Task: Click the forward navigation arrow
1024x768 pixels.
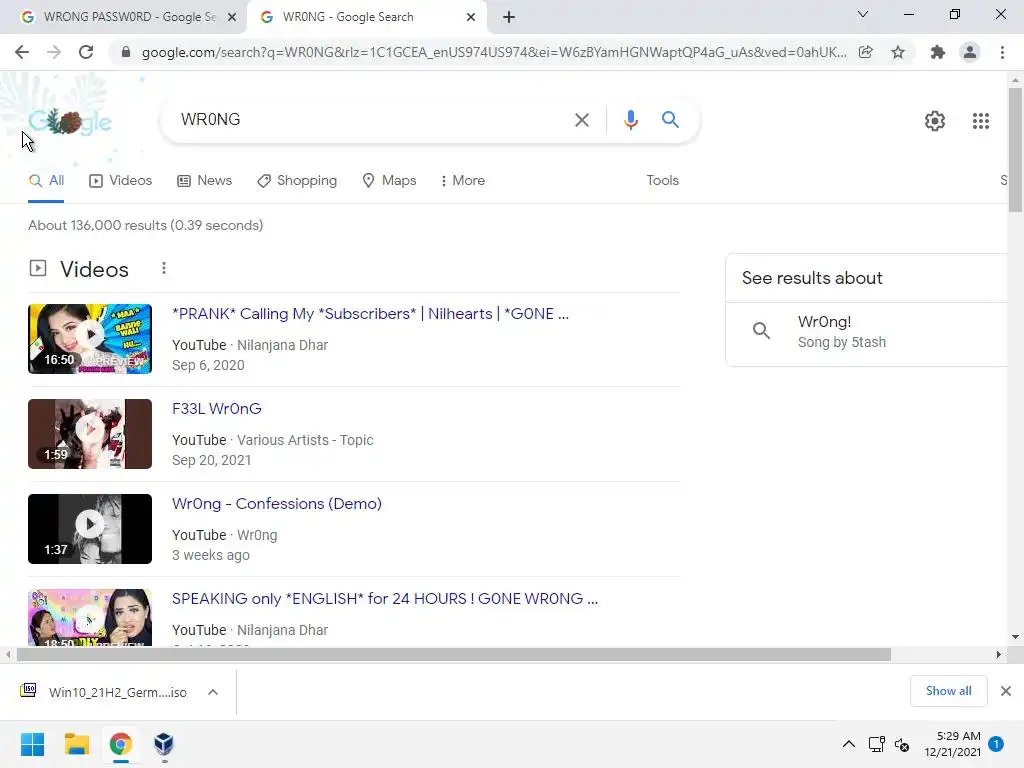Action: coord(54,52)
